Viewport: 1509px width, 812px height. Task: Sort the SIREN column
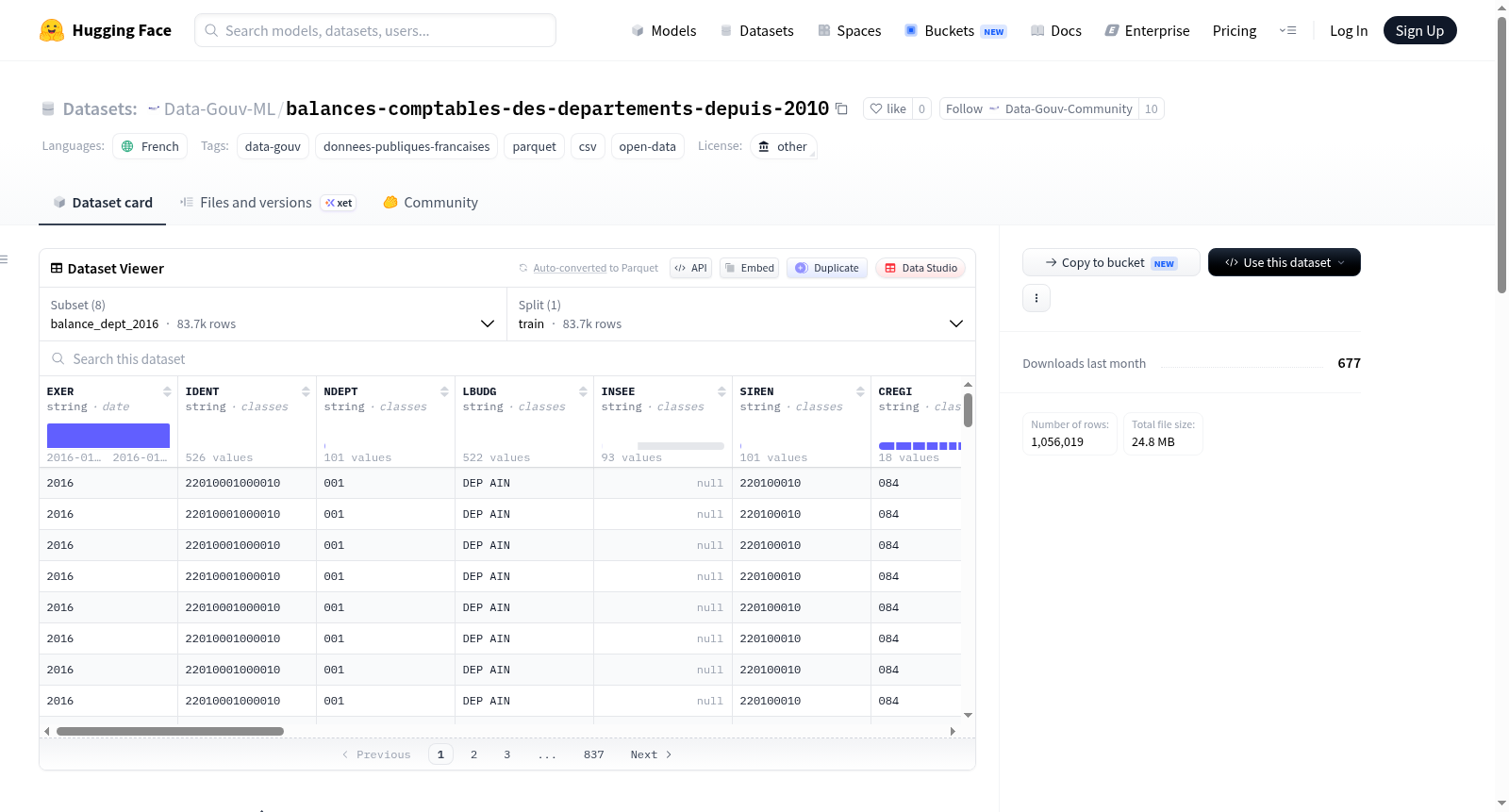tap(860, 391)
